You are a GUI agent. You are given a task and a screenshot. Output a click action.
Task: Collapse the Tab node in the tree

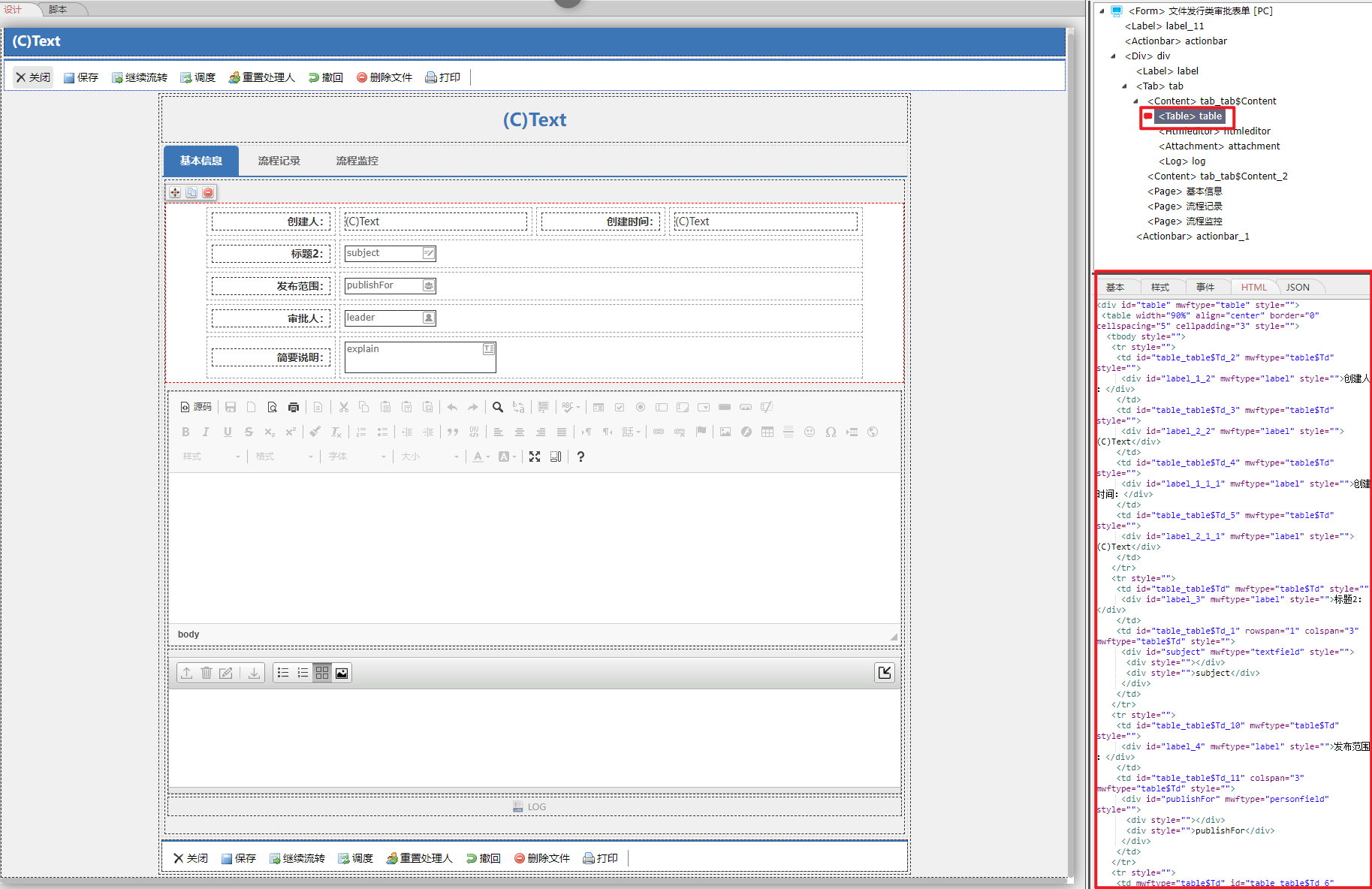pos(1124,86)
